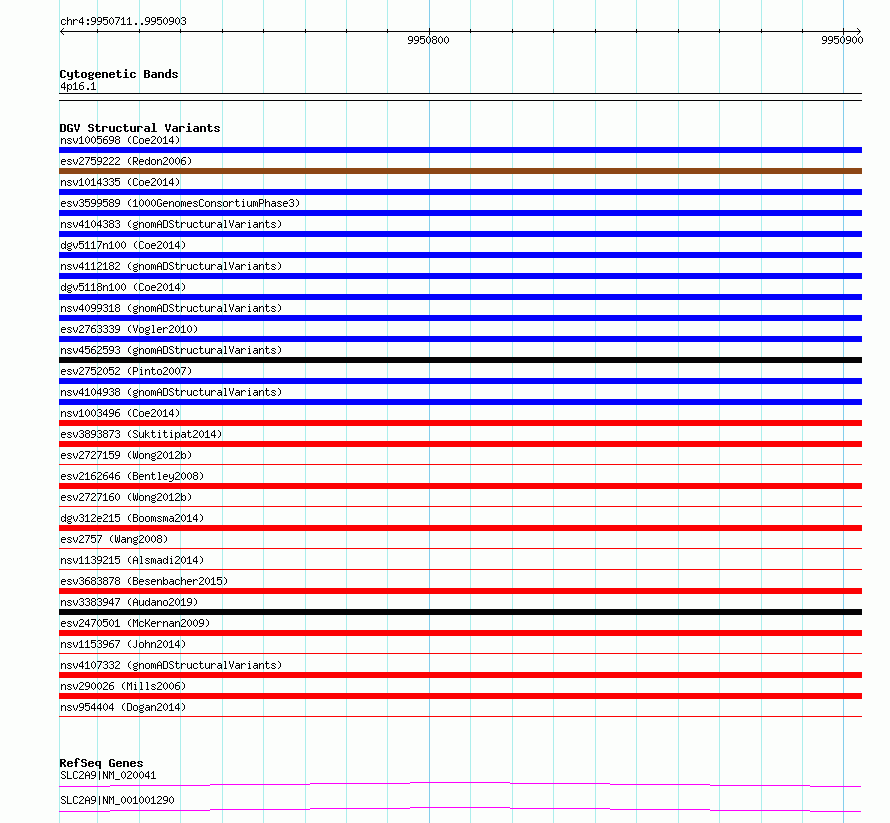Click the black bar under nsv4562593

click(x=460, y=360)
